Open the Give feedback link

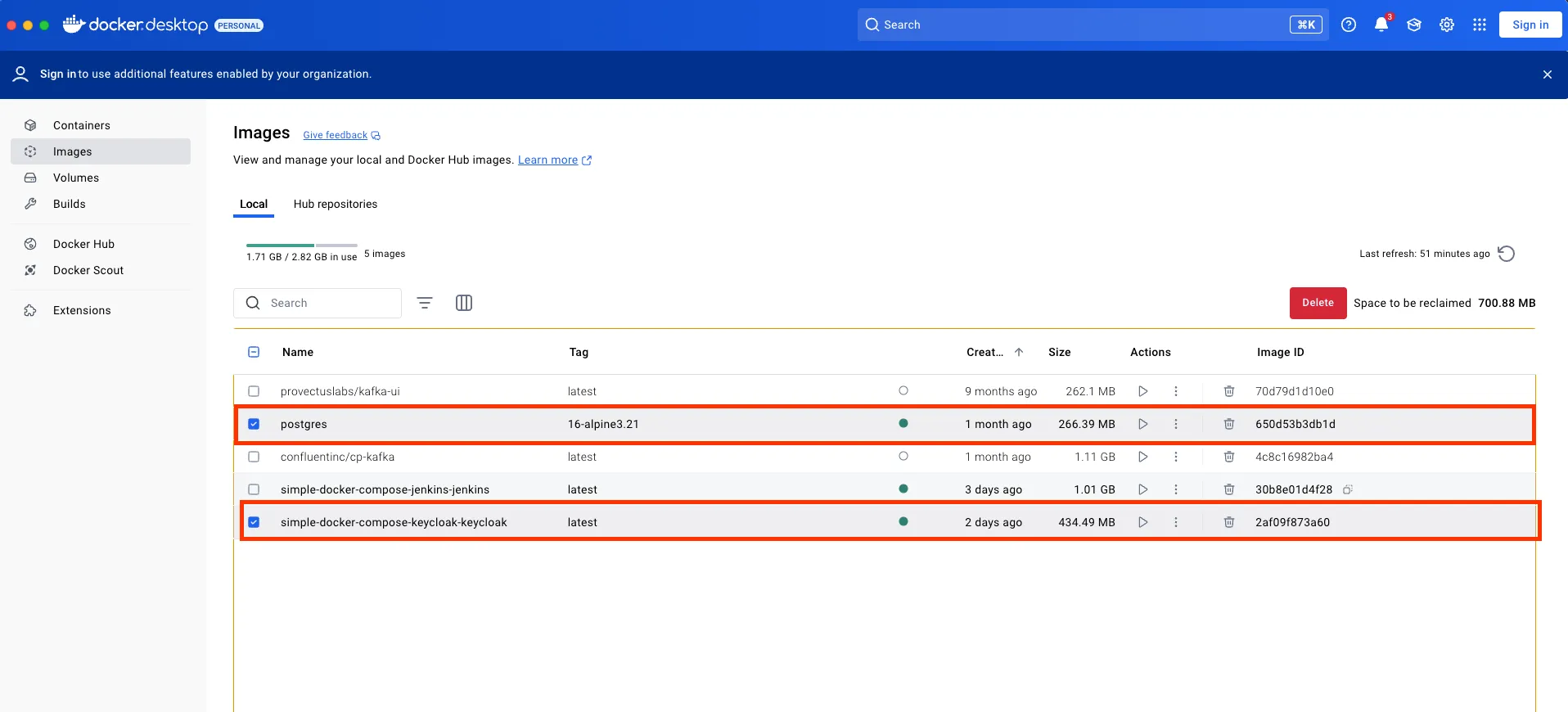click(x=341, y=135)
